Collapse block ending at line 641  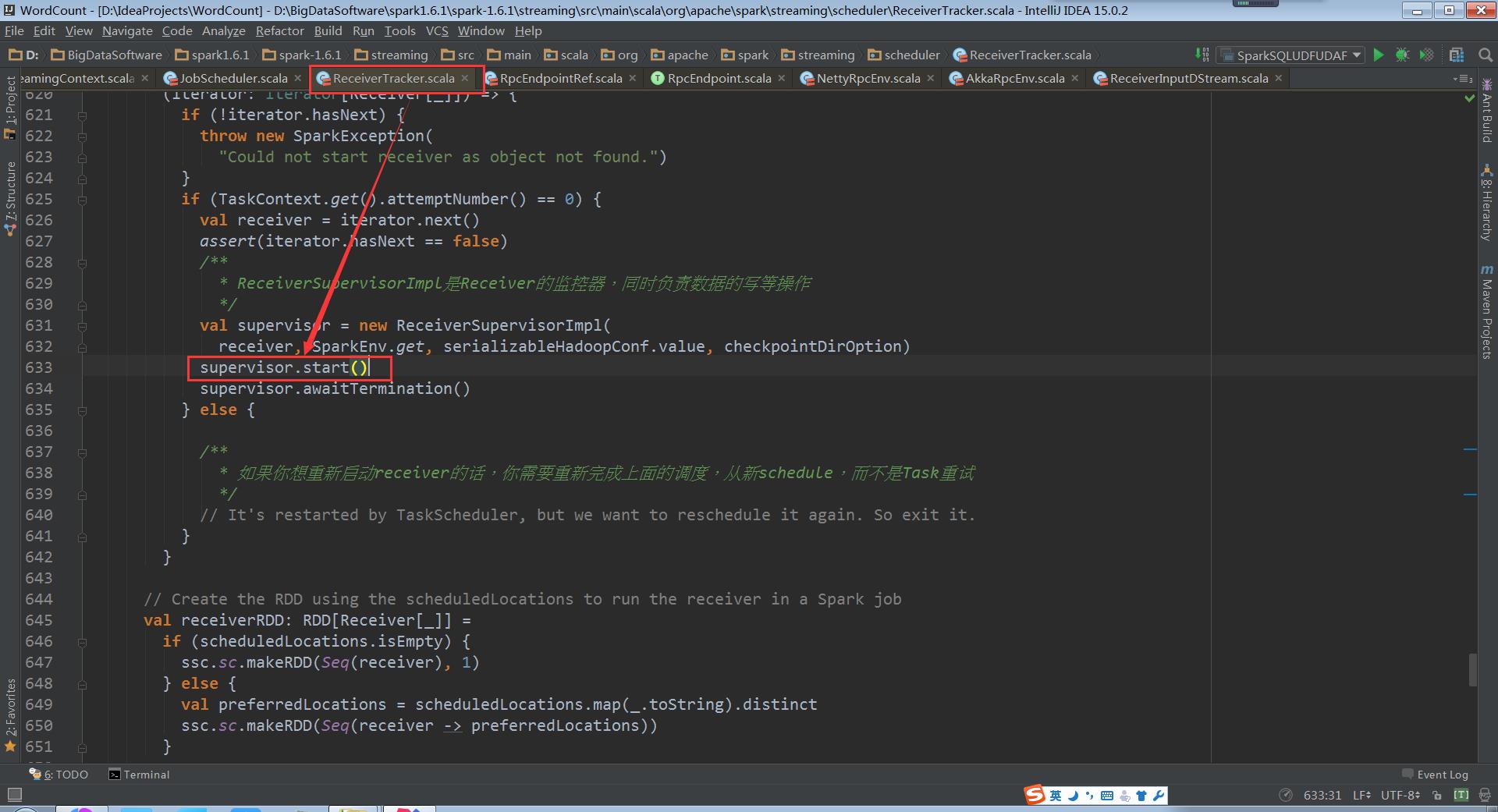[82, 537]
